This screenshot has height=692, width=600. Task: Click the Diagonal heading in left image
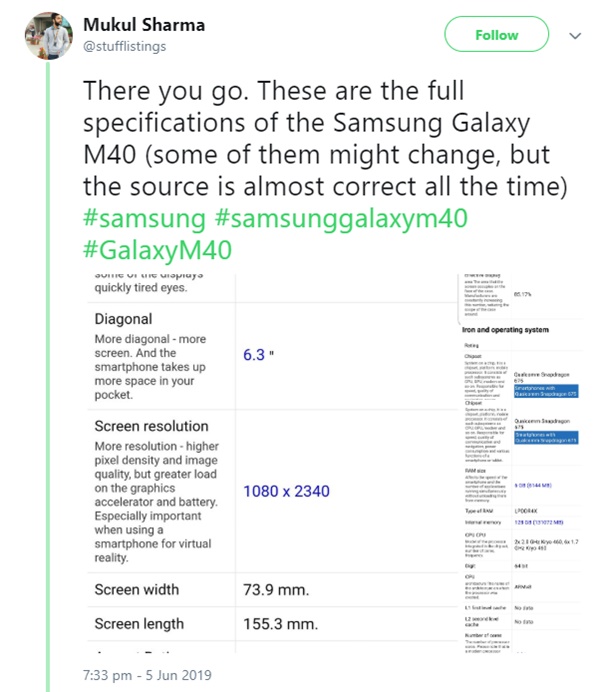[x=123, y=320]
